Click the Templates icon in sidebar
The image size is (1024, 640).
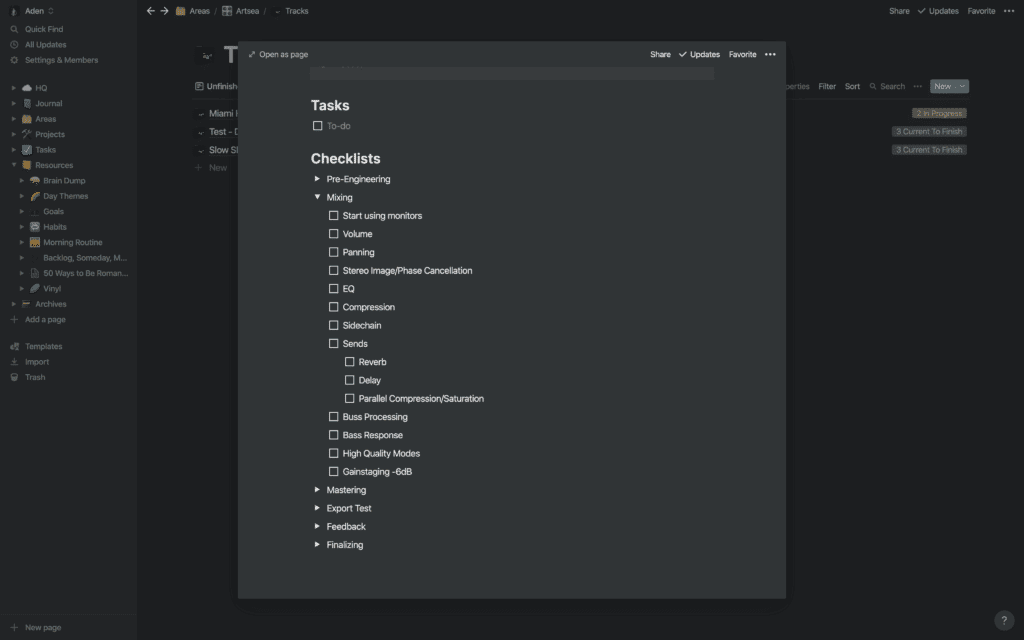tap(14, 346)
